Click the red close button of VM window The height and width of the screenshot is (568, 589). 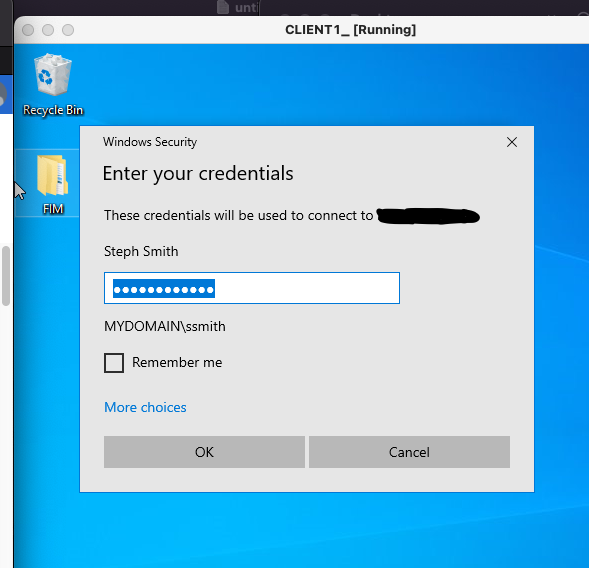[28, 30]
